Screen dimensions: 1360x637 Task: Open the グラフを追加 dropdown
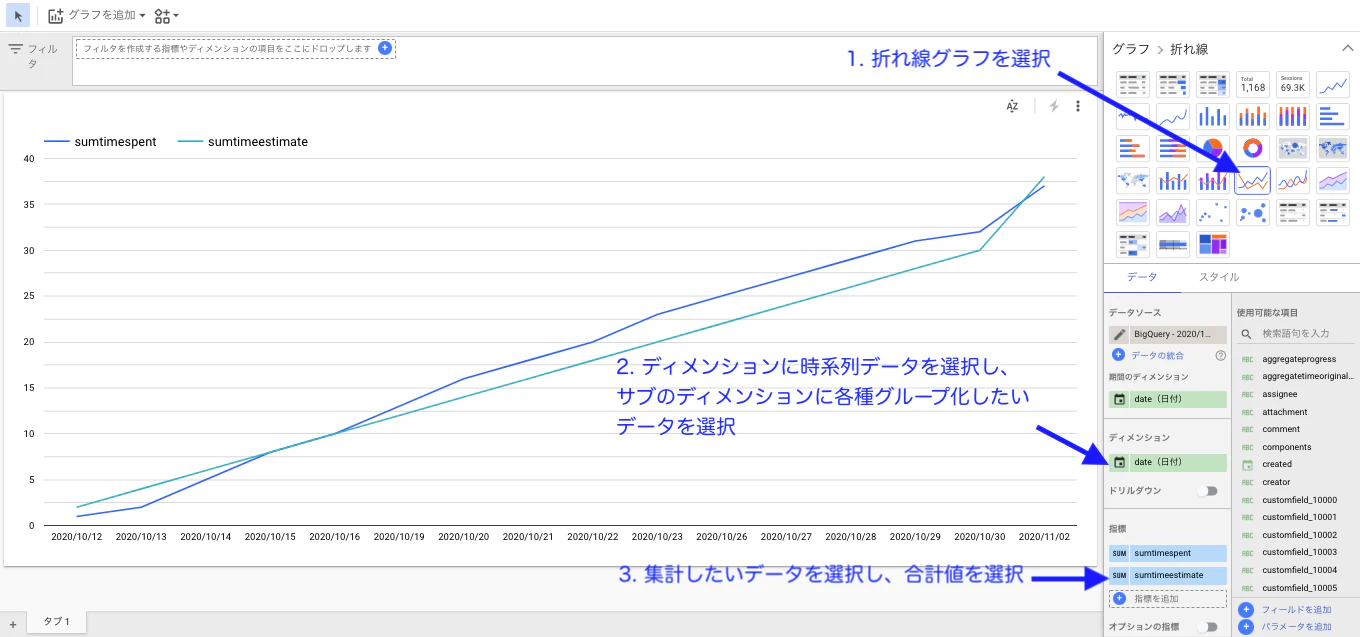97,16
